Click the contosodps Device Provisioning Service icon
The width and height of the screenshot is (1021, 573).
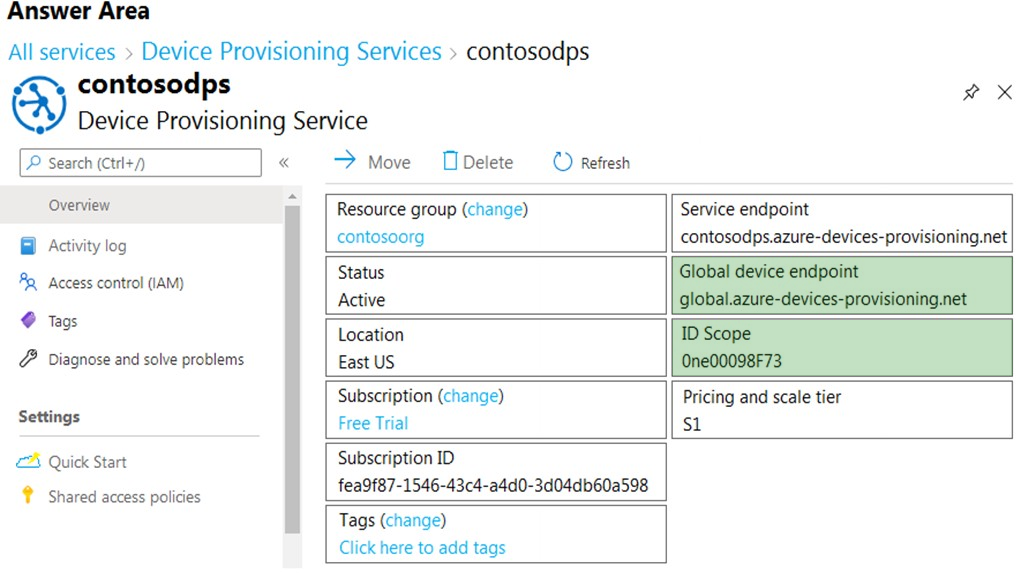[39, 104]
